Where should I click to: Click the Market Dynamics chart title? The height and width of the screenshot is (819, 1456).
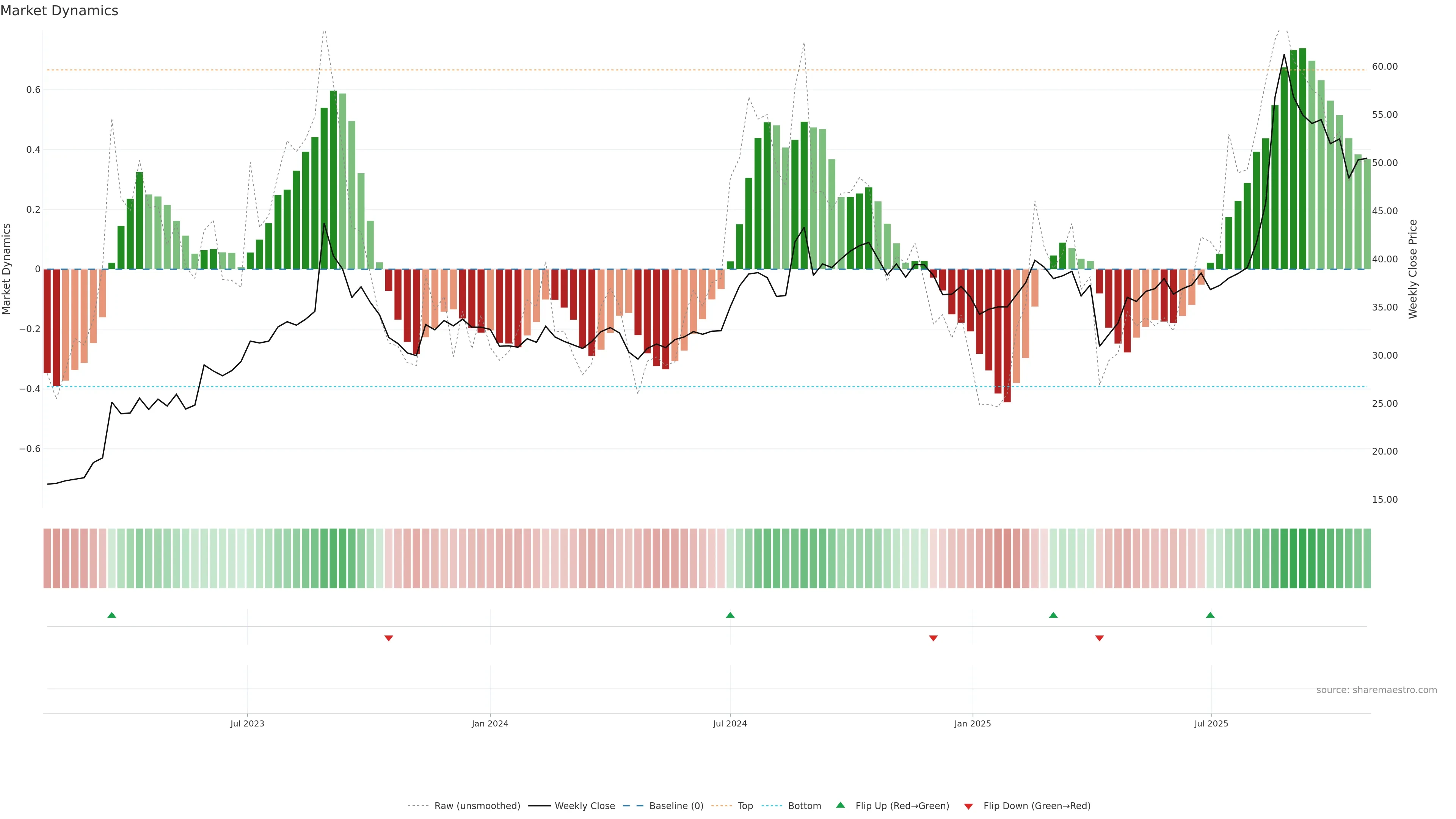tap(60, 11)
